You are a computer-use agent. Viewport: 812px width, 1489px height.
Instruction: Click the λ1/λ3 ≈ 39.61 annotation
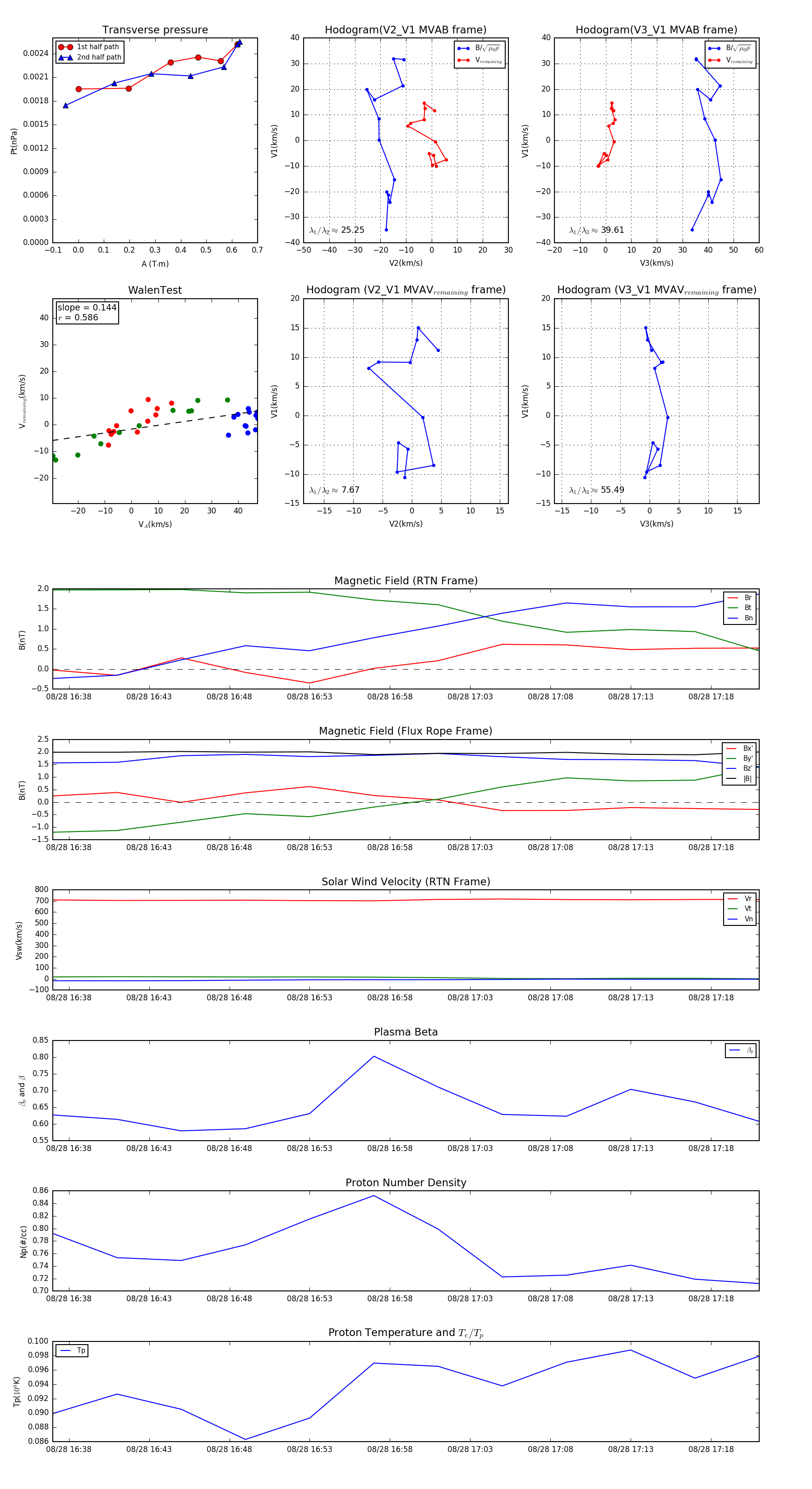(596, 230)
